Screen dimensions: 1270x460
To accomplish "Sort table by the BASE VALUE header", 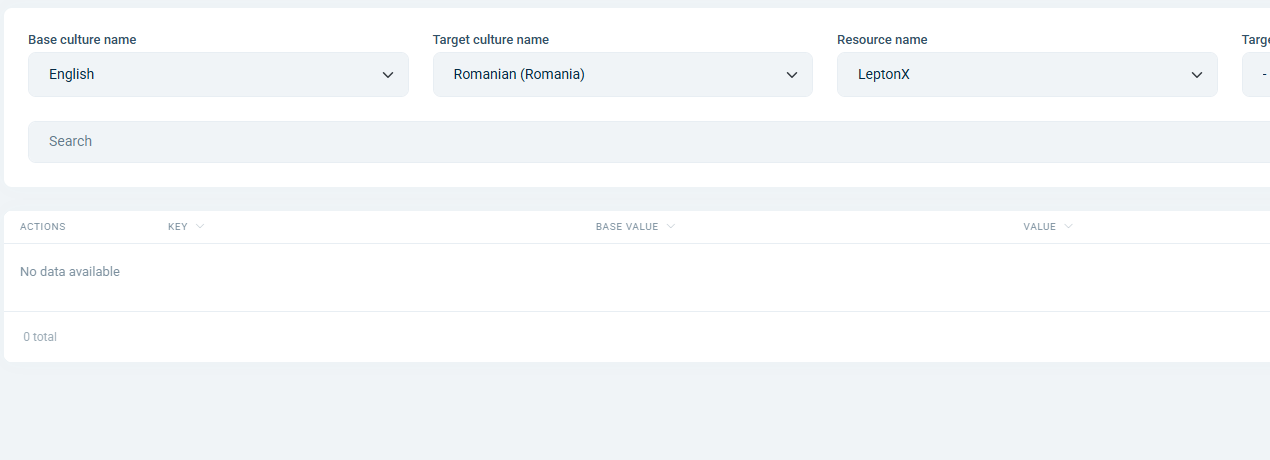I will (627, 227).
